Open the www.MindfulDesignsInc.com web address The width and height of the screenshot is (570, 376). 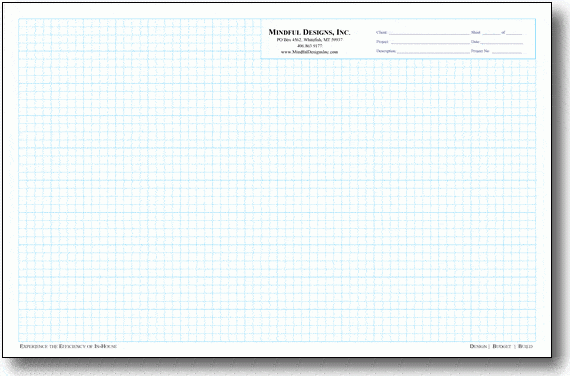tap(309, 52)
